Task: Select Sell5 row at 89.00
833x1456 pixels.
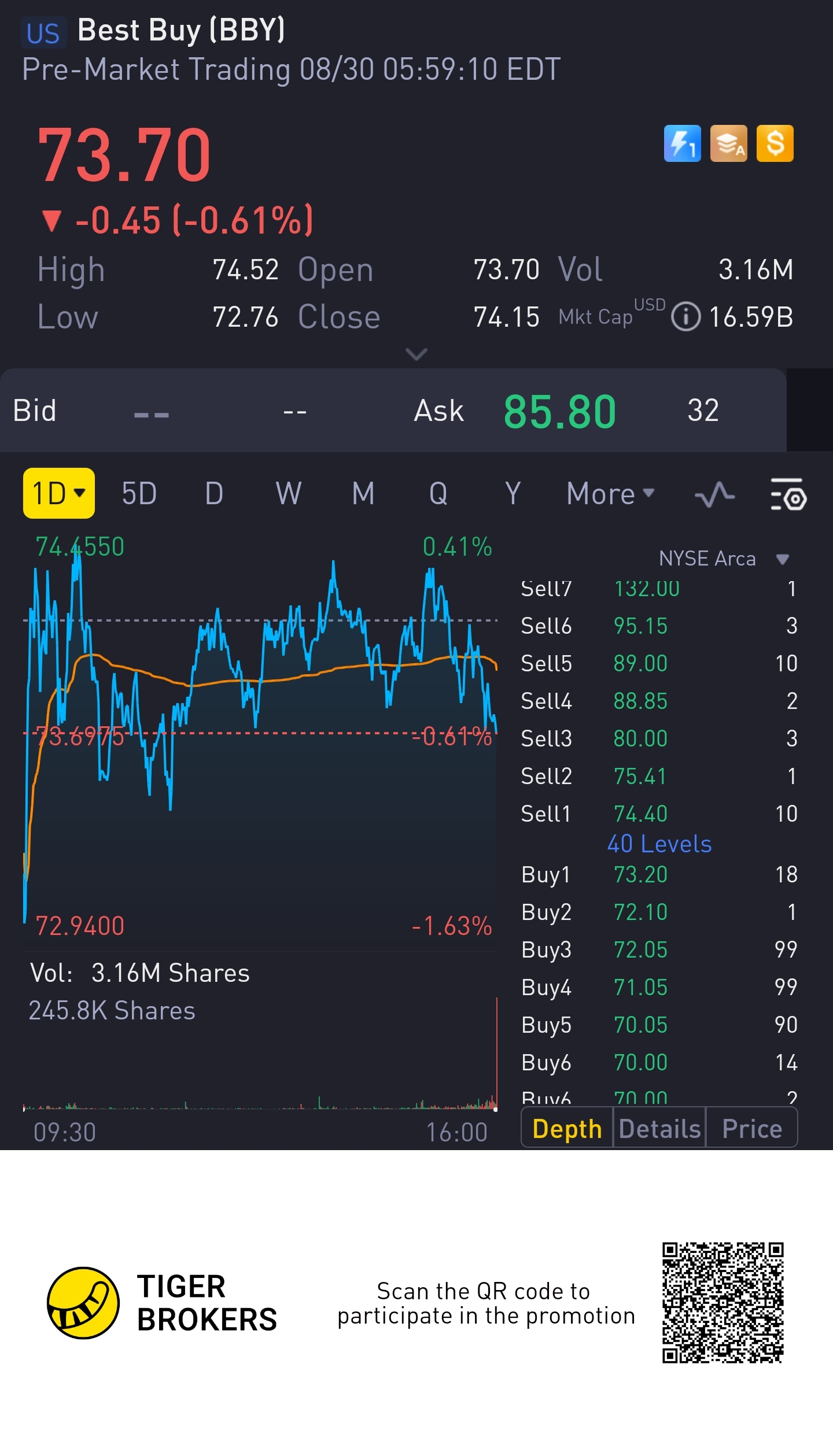Action: (x=659, y=664)
